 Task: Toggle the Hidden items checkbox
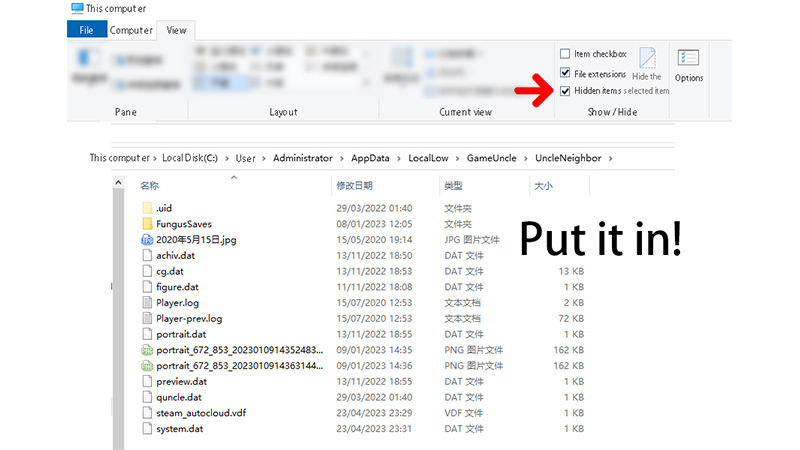pos(565,91)
